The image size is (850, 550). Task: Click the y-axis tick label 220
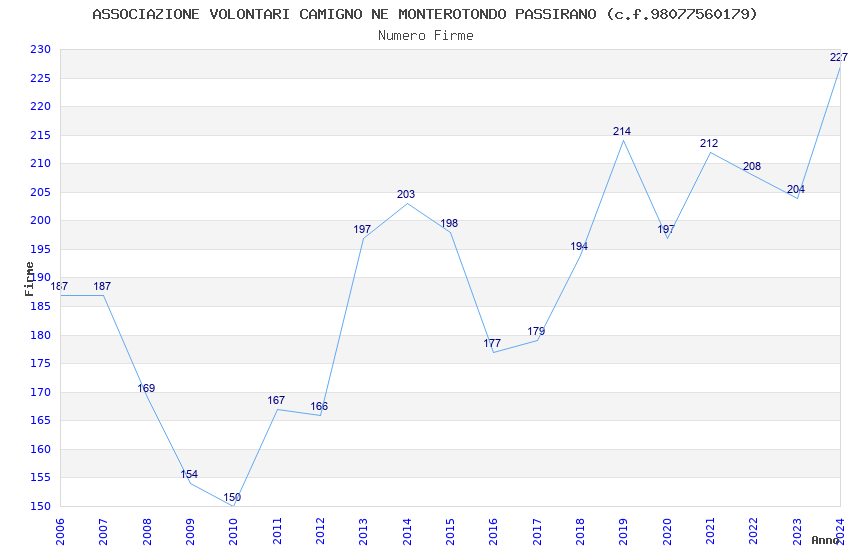coord(40,106)
